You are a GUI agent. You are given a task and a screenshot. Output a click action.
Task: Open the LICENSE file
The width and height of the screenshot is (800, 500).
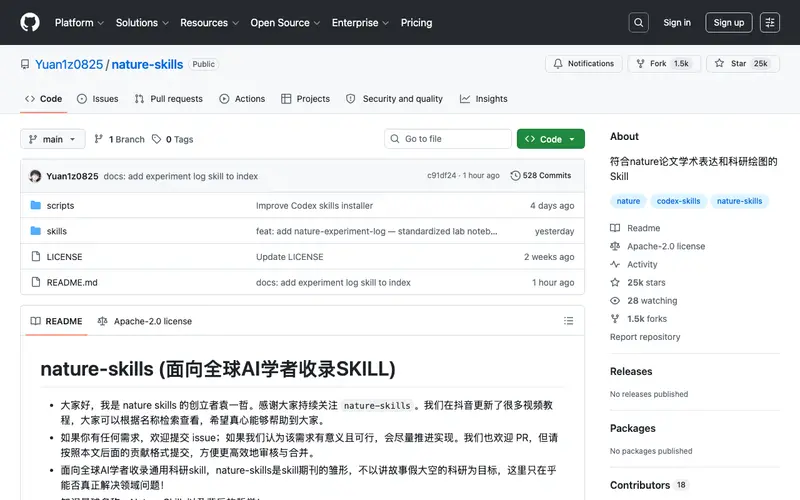pos(64,257)
